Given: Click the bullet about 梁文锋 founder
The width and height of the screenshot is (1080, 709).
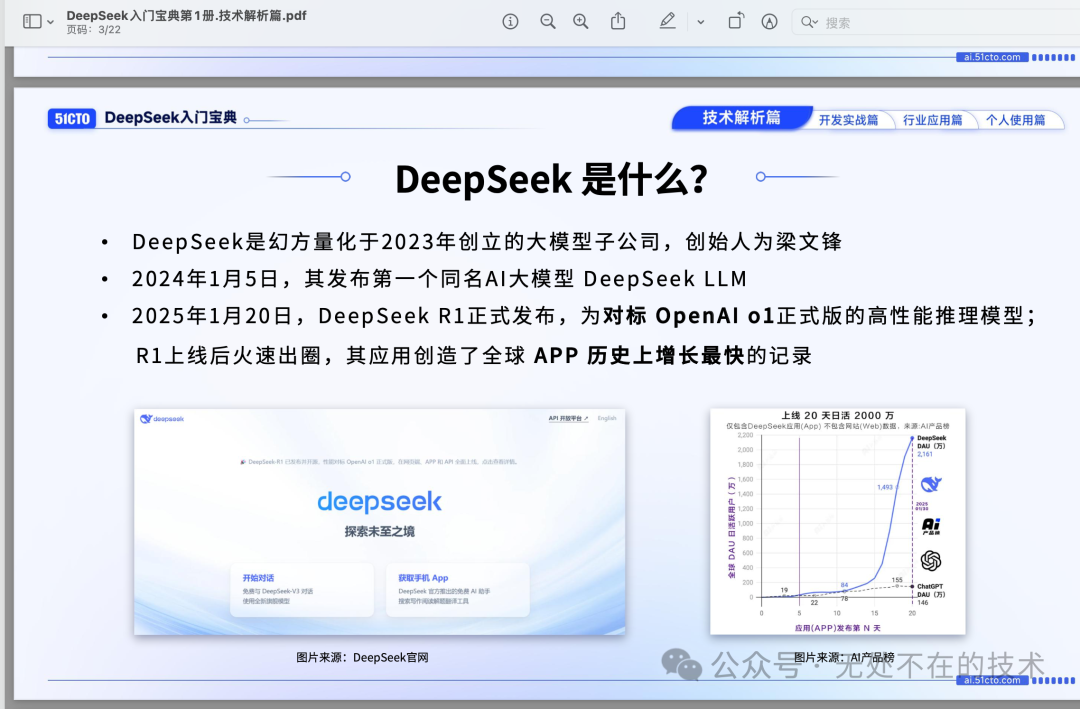Looking at the screenshot, I should tap(486, 242).
